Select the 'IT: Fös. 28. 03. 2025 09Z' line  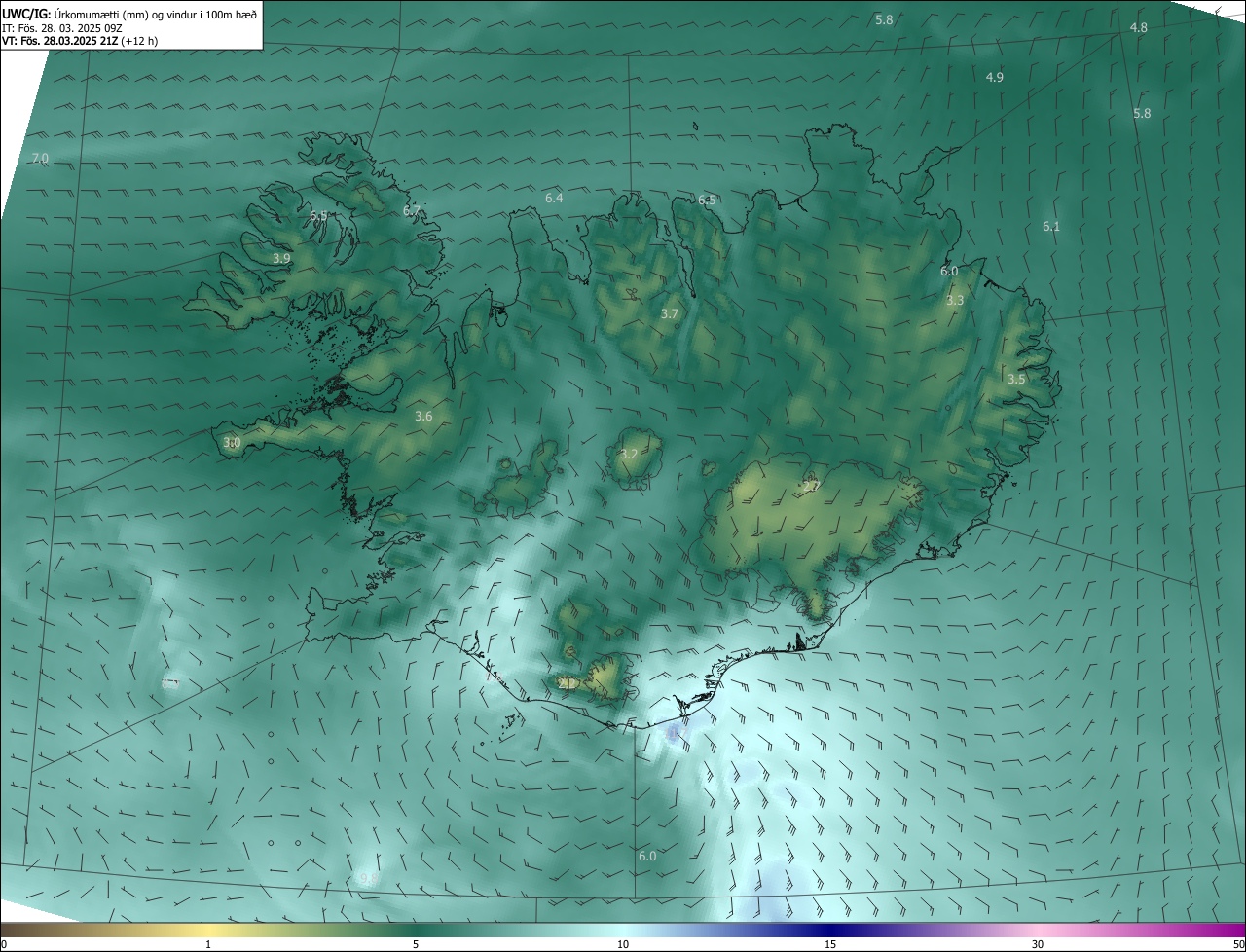61,27
